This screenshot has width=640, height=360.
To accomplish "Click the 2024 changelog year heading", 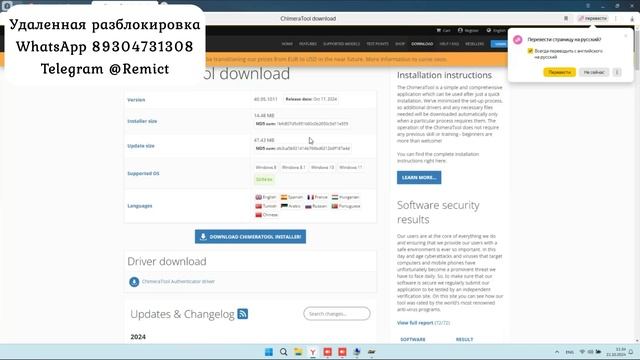I will pos(138,337).
